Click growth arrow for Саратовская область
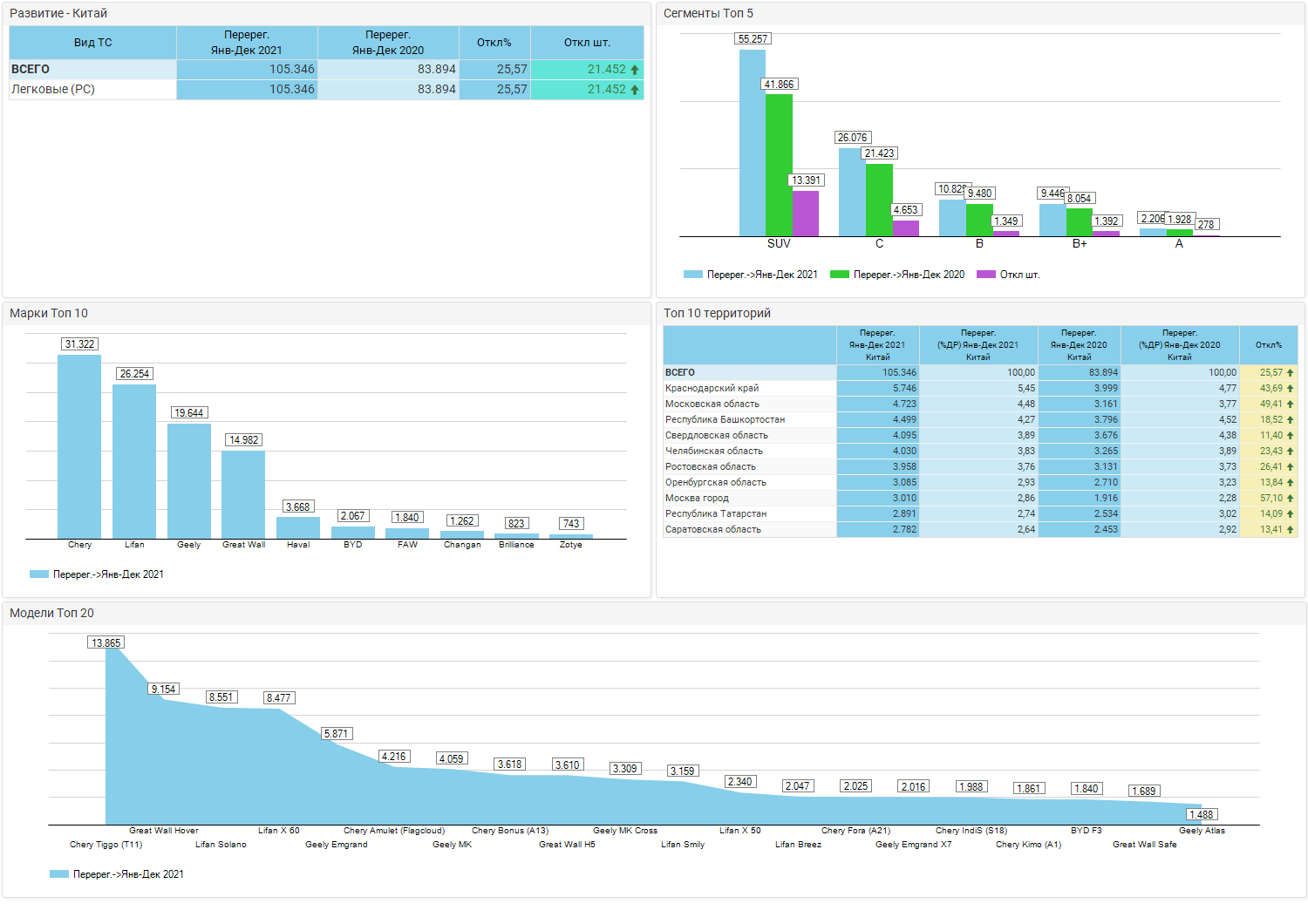The height and width of the screenshot is (924, 1308). point(1291,530)
